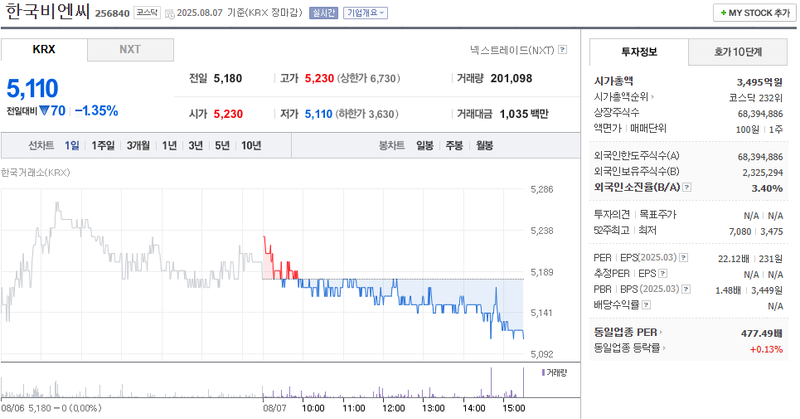Select the 3개월 line chart period
800x419 pixels.
coord(138,145)
